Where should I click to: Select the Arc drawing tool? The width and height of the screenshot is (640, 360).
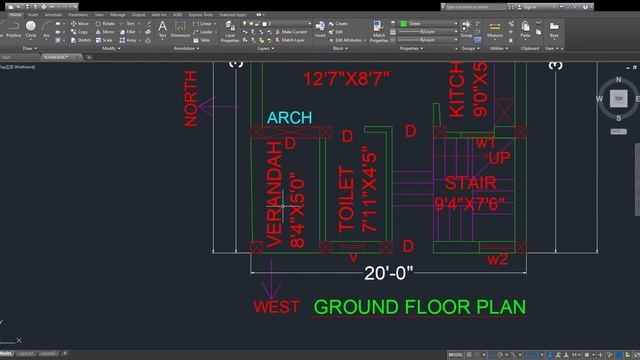(x=46, y=29)
